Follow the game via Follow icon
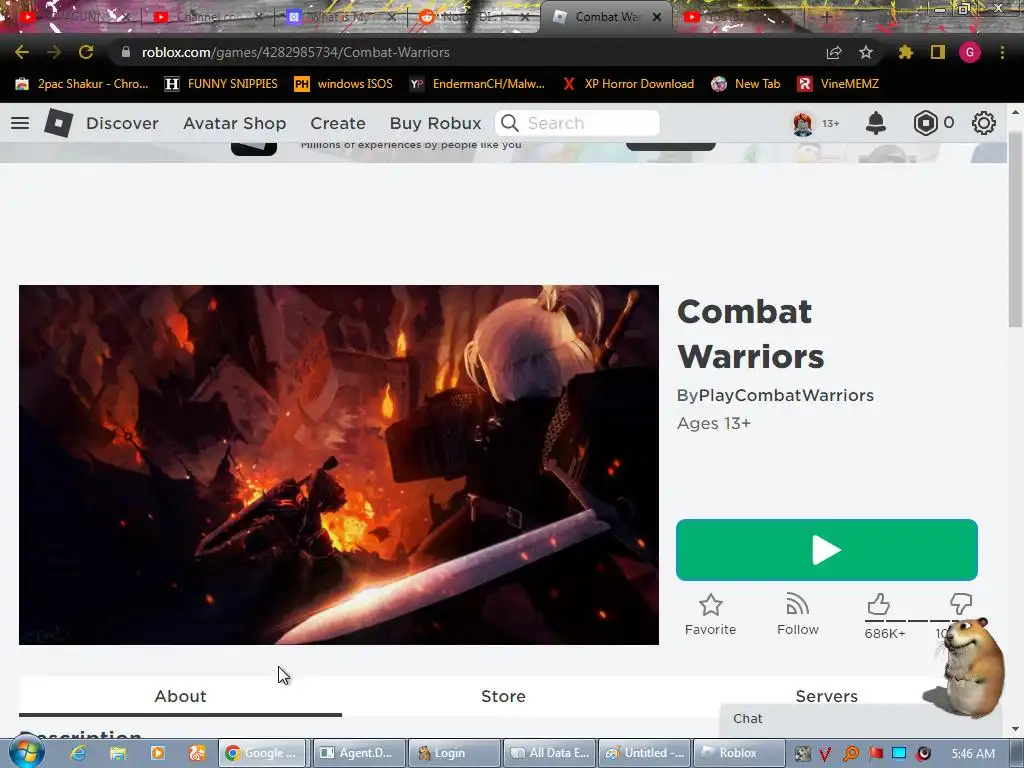 point(797,605)
